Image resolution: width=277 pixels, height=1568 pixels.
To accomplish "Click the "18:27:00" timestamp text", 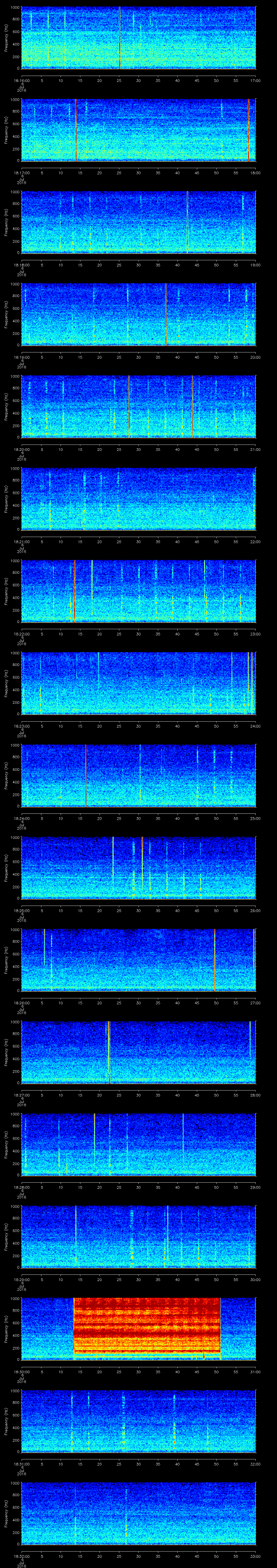I will tap(21, 1095).
